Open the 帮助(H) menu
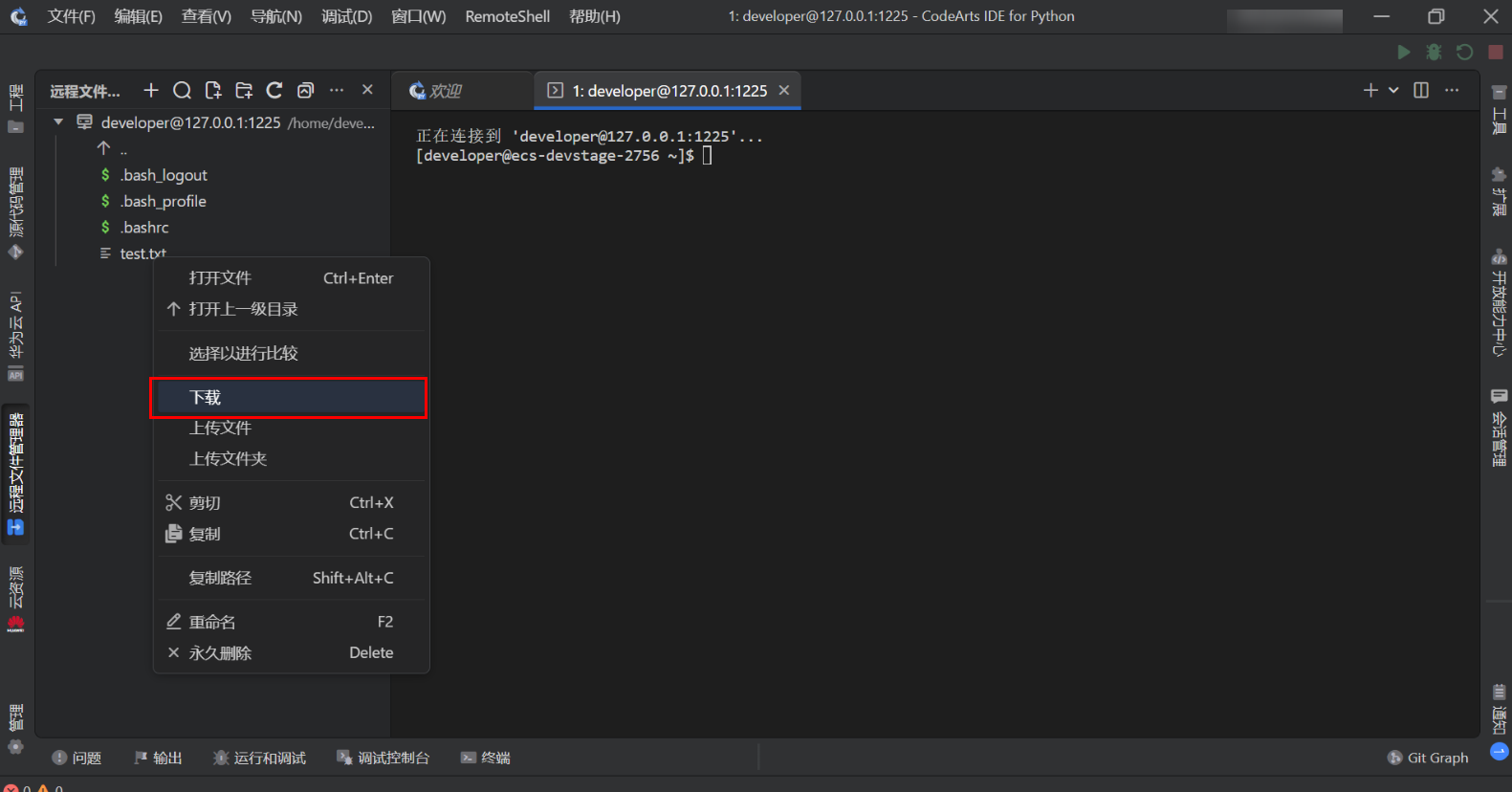The height and width of the screenshot is (792, 1512). point(595,16)
